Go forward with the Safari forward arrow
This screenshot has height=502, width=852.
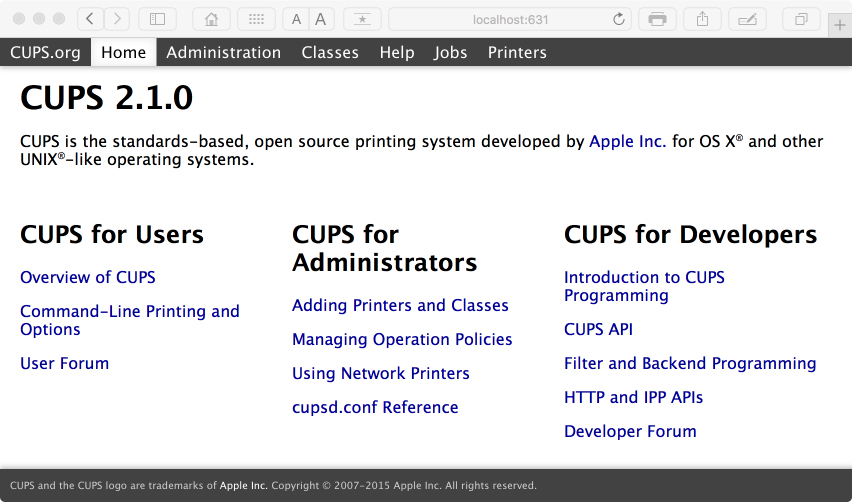117,19
